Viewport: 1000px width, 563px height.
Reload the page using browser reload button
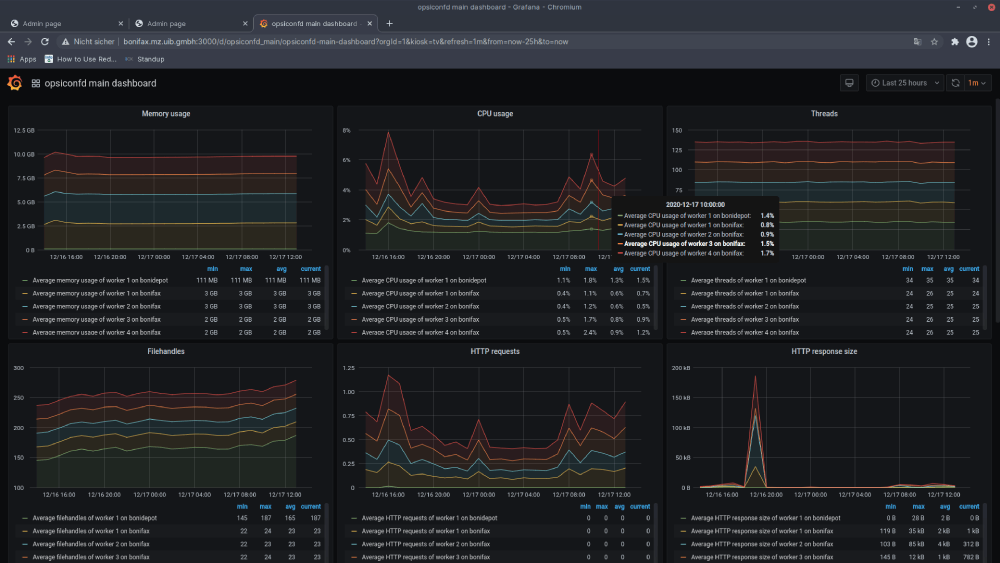point(46,41)
